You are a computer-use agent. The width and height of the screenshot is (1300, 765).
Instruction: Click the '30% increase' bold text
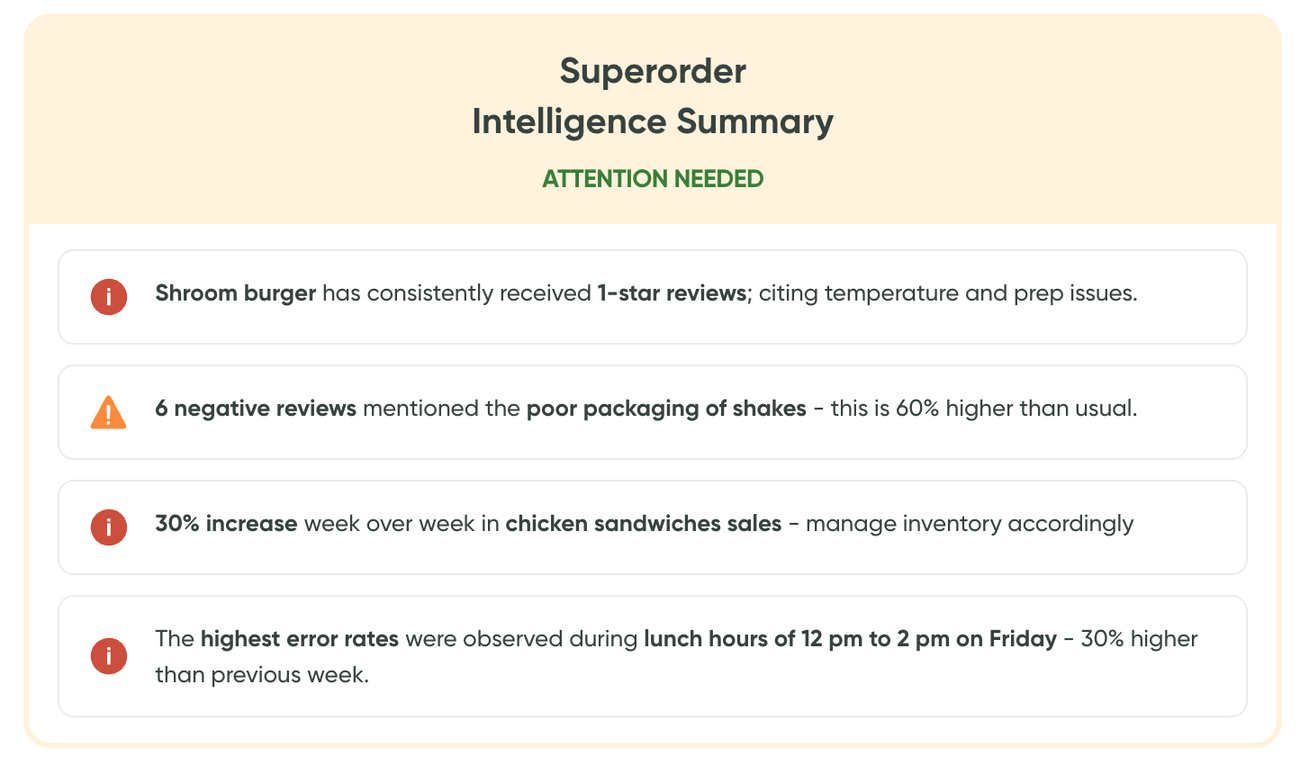coord(226,524)
